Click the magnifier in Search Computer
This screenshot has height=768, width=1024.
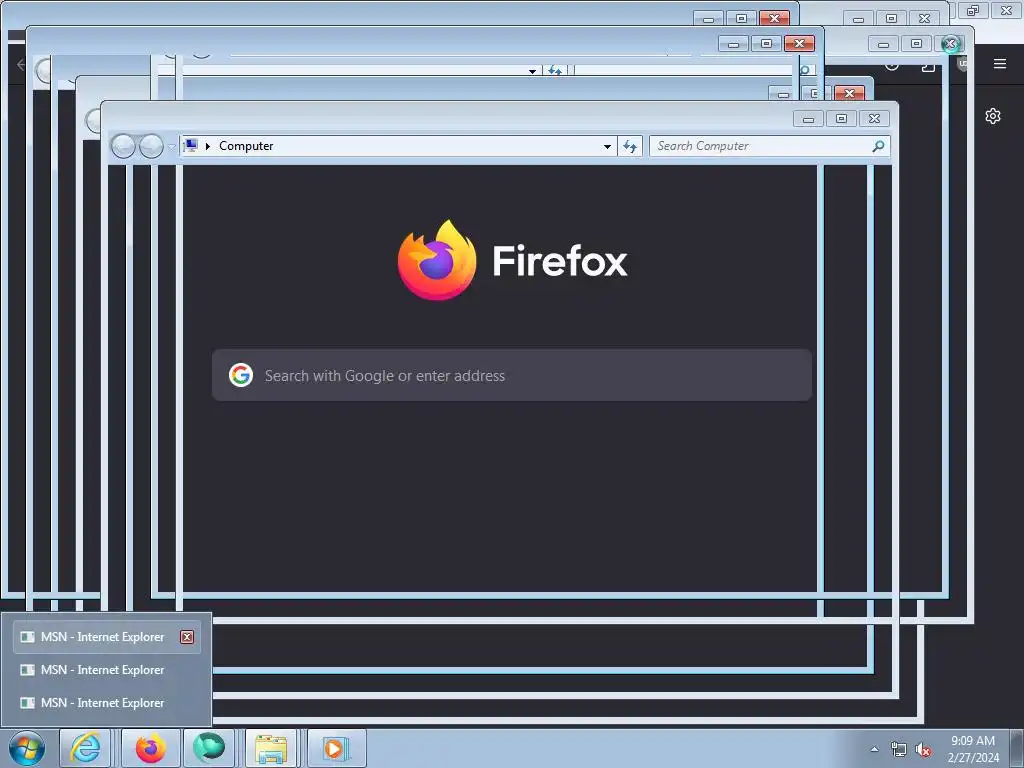(878, 146)
